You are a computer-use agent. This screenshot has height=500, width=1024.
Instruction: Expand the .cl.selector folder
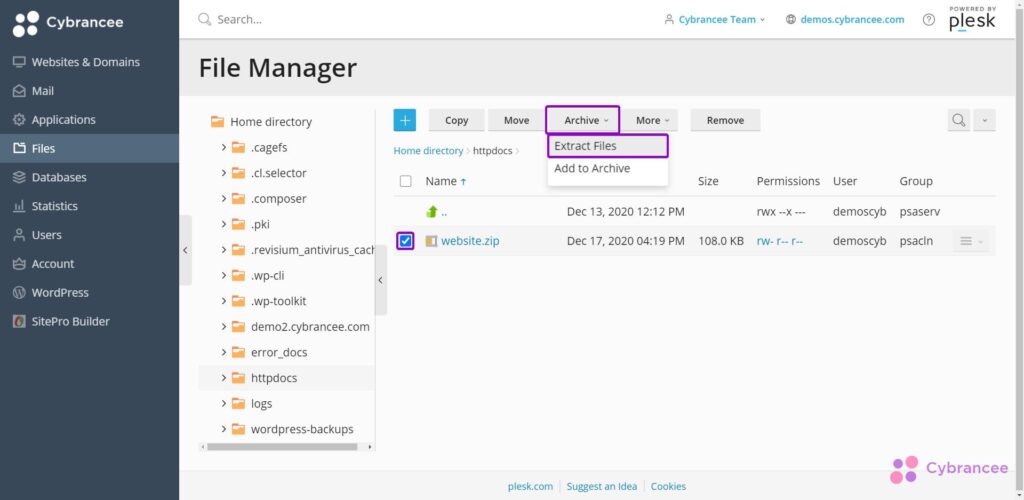[224, 173]
